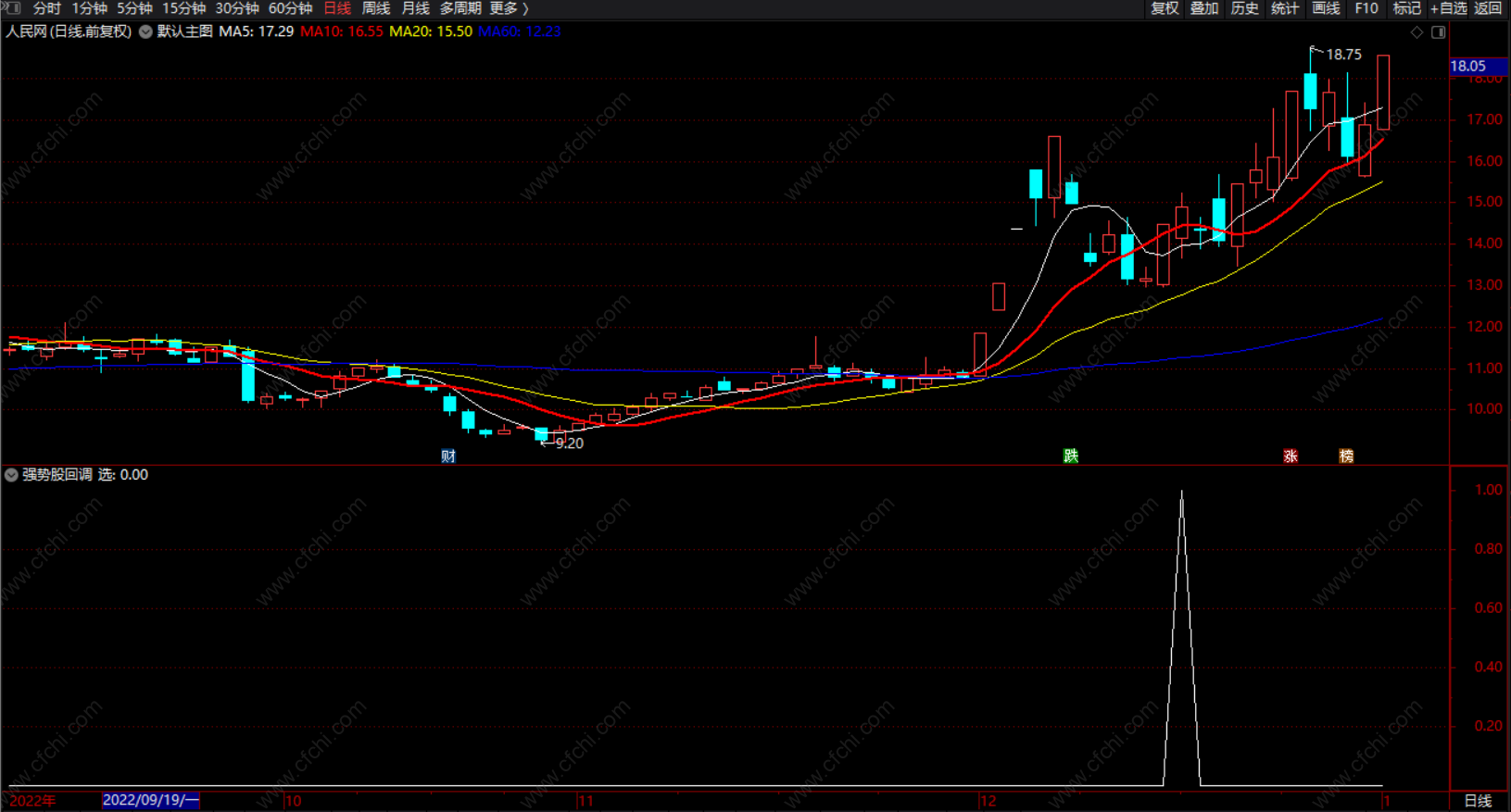This screenshot has height=812, width=1511.
Task: Click the 复权 button
Action: coord(1165,8)
